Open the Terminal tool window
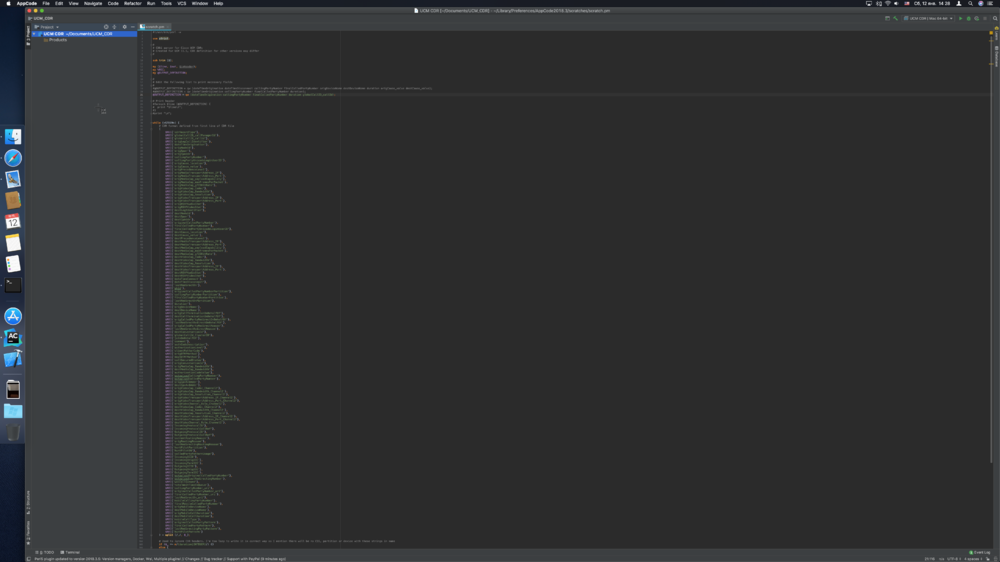Screen dimensions: 1000x562 (70, 552)
